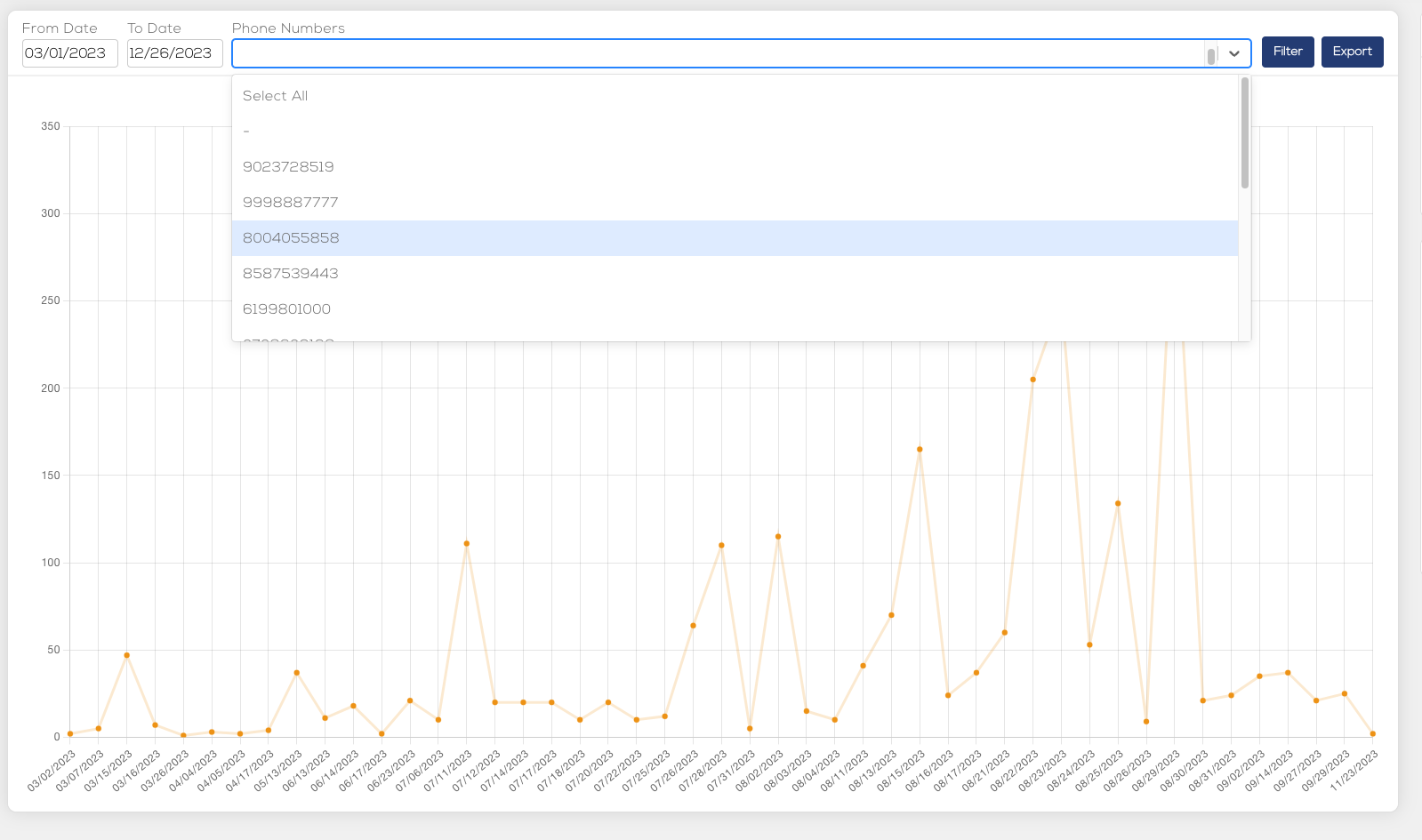Click the 08/15/2023 peak data point

pos(920,449)
